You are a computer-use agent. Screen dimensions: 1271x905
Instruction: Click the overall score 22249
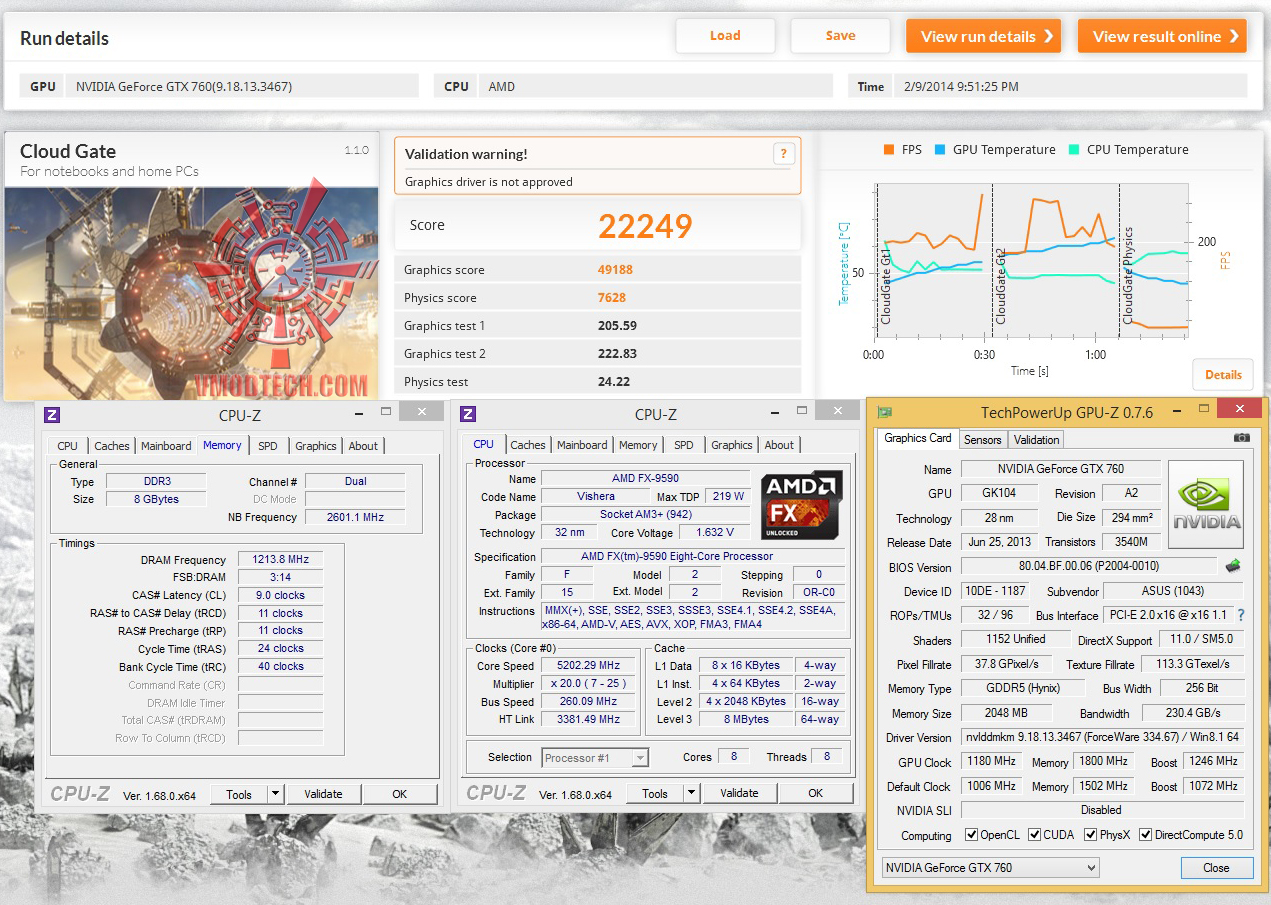click(x=645, y=226)
